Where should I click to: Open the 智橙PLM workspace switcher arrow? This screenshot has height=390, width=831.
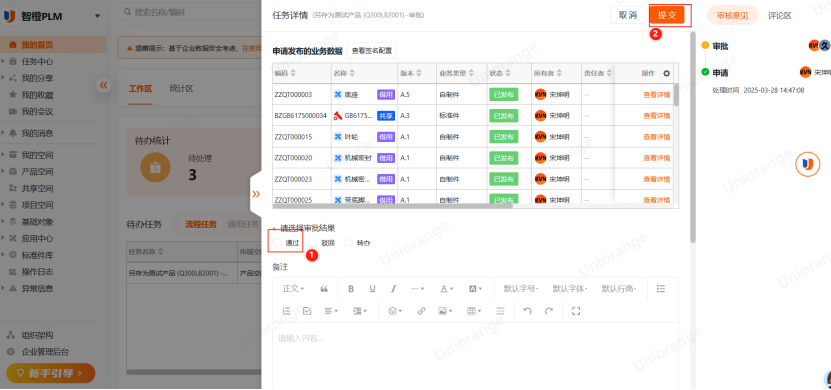97,16
